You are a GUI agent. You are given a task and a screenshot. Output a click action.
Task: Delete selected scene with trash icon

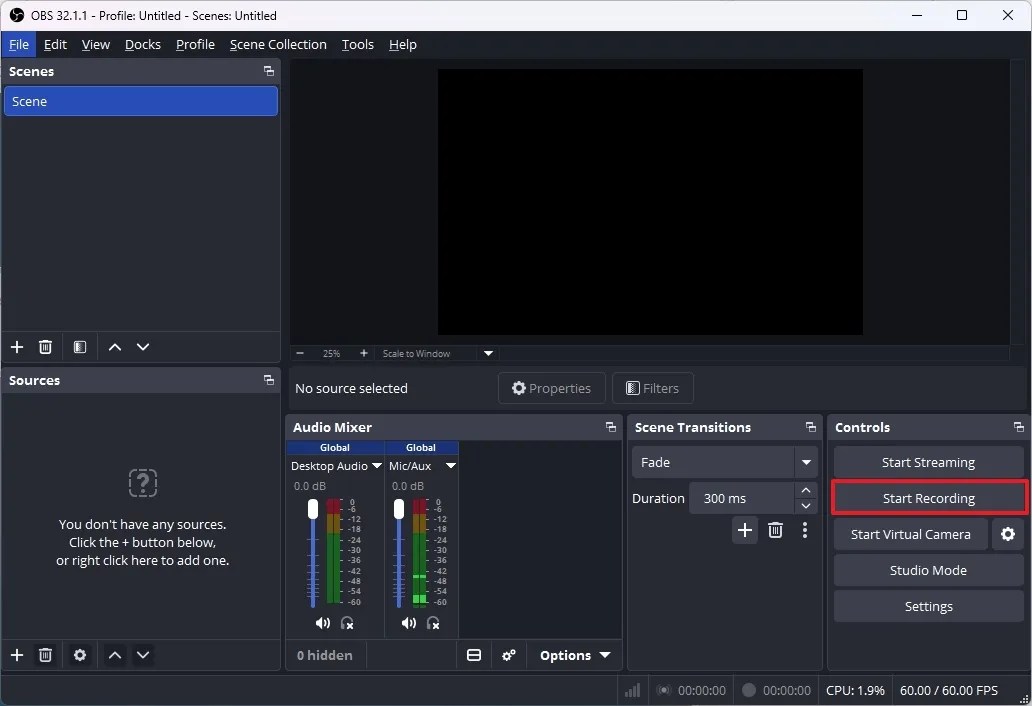point(45,347)
